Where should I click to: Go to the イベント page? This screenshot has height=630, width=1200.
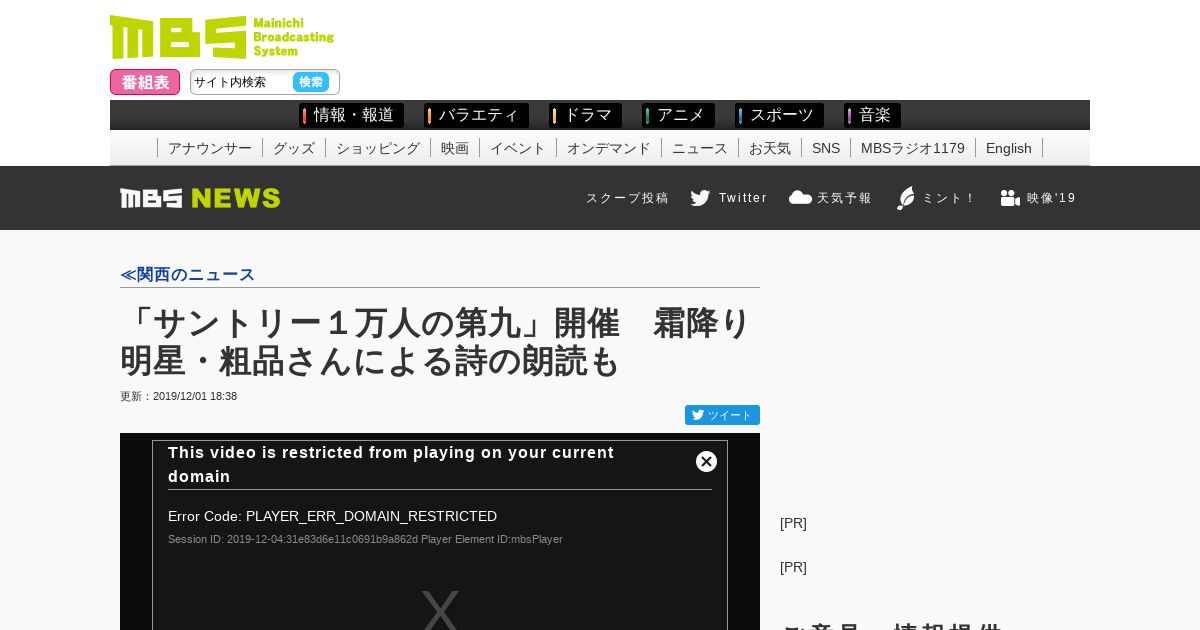[x=518, y=148]
